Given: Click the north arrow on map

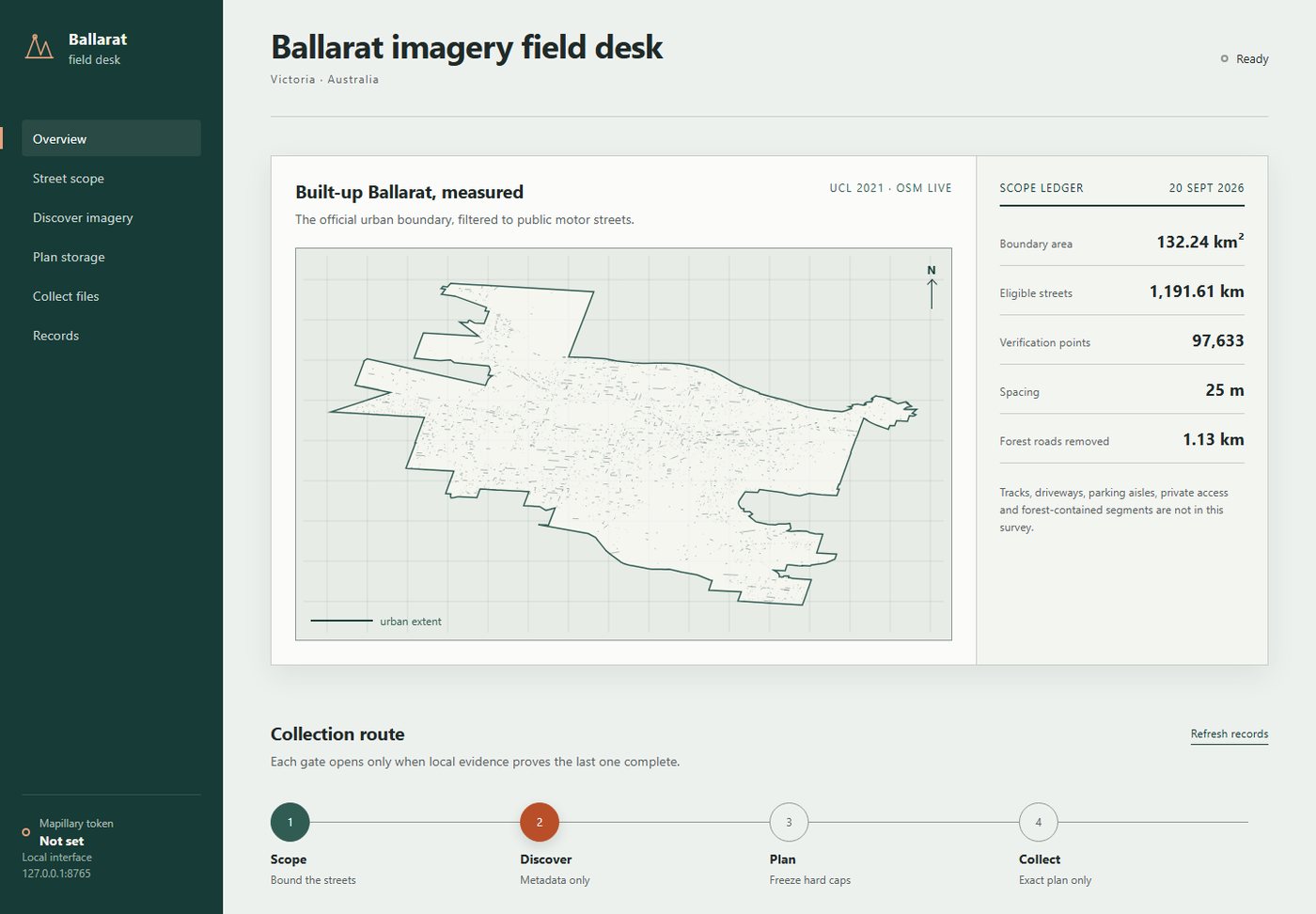Looking at the screenshot, I should click(x=932, y=287).
